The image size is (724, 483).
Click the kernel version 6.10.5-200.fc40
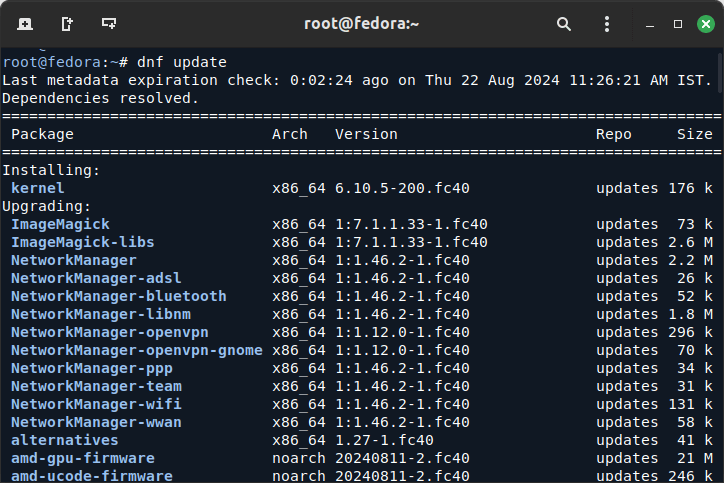pyautogui.click(x=402, y=188)
